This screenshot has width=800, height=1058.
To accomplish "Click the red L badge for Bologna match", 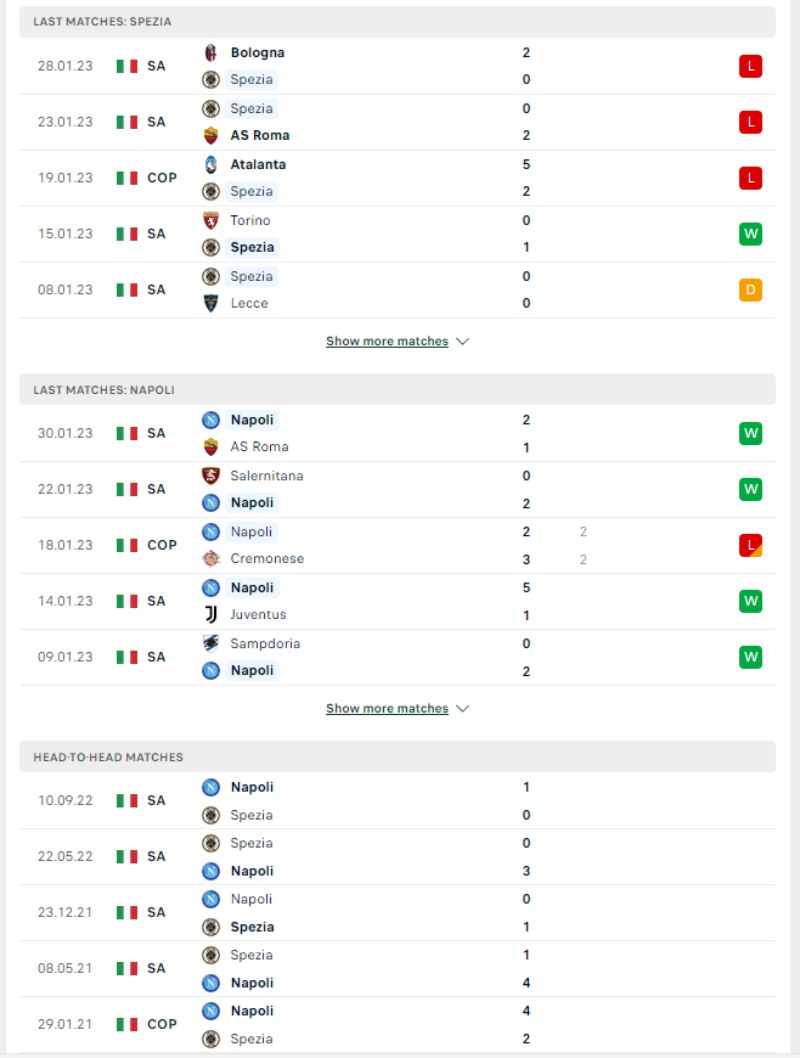I will pyautogui.click(x=750, y=66).
